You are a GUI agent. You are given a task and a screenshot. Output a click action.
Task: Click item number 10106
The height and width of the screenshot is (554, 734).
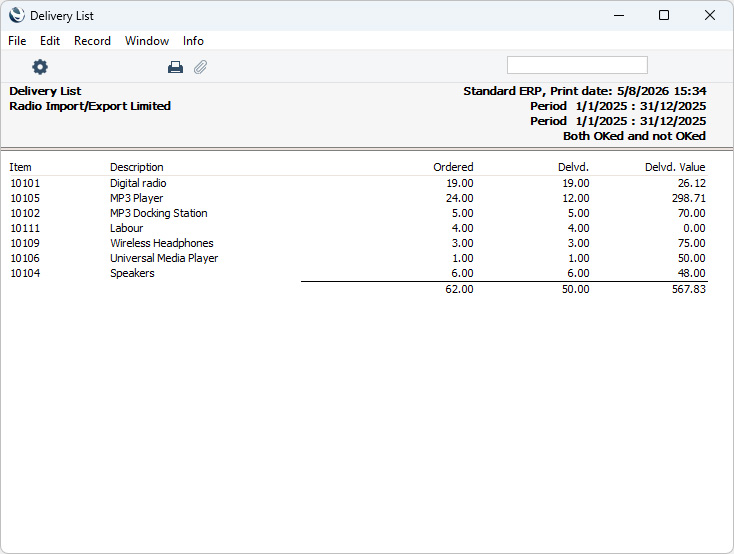(x=25, y=258)
